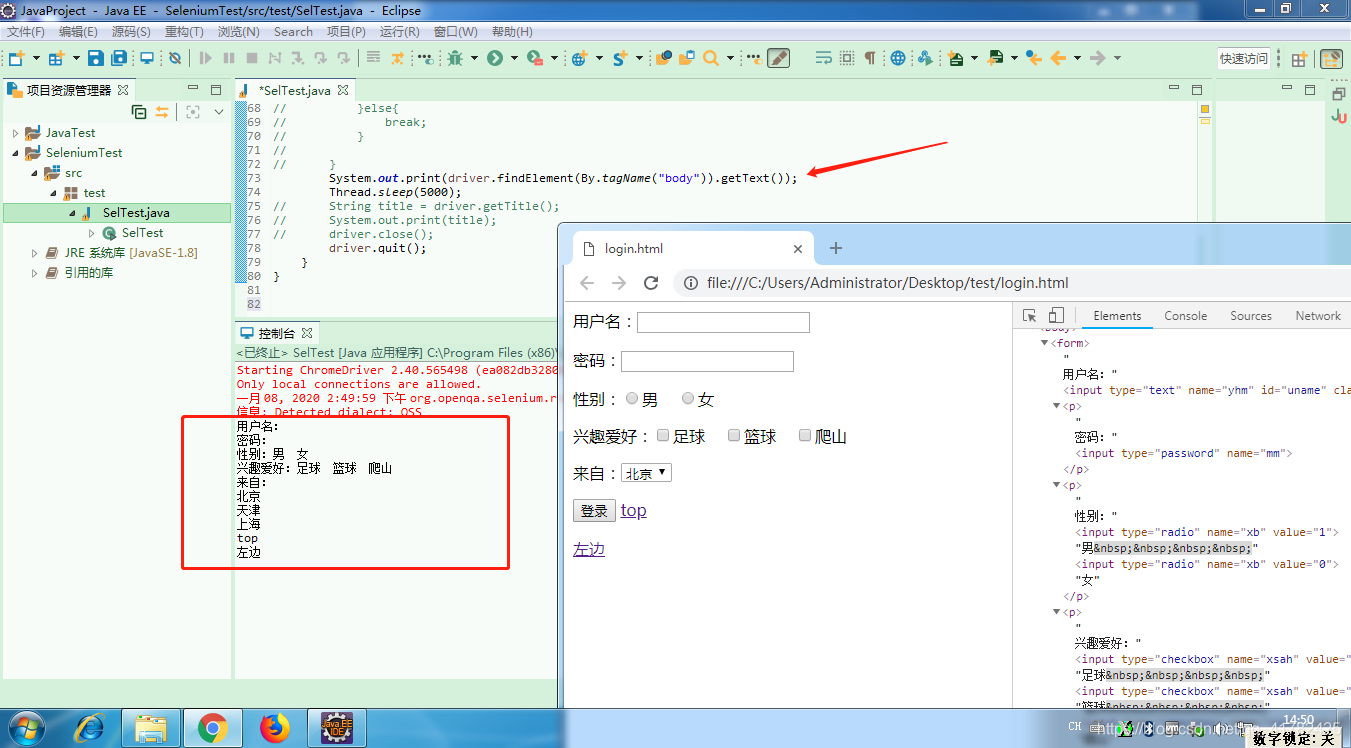Open Debug icon dropdown arrow
This screenshot has width=1351, height=748.
point(474,58)
